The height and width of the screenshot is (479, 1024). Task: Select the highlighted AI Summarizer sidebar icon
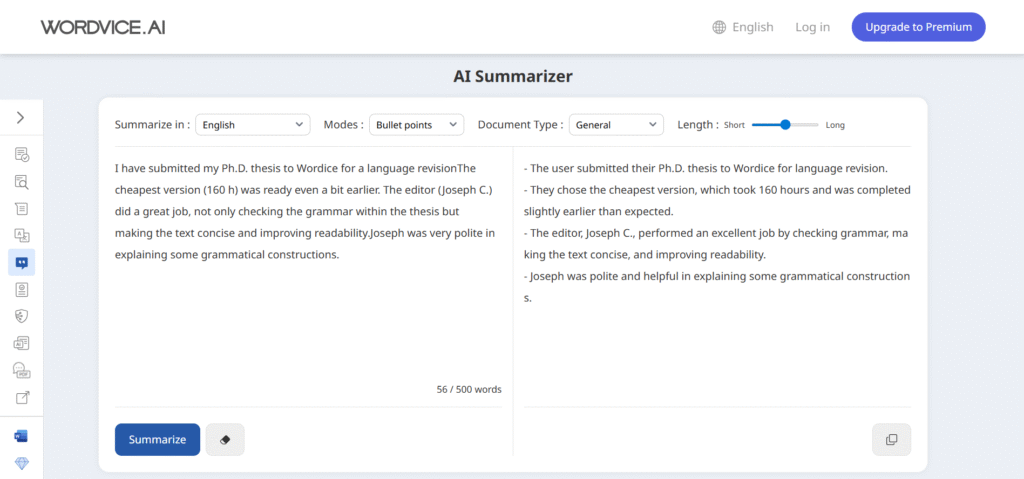click(x=22, y=263)
